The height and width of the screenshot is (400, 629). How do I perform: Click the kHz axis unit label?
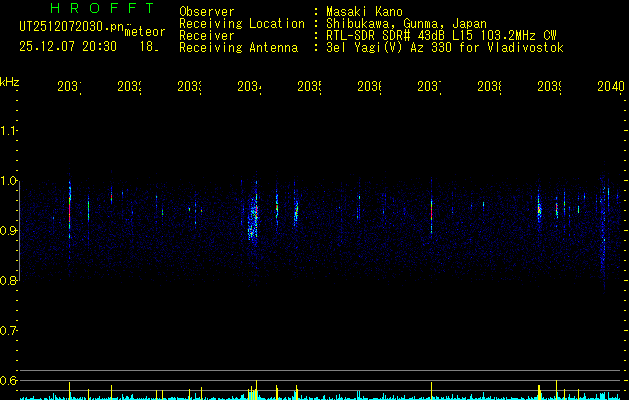point(9,82)
